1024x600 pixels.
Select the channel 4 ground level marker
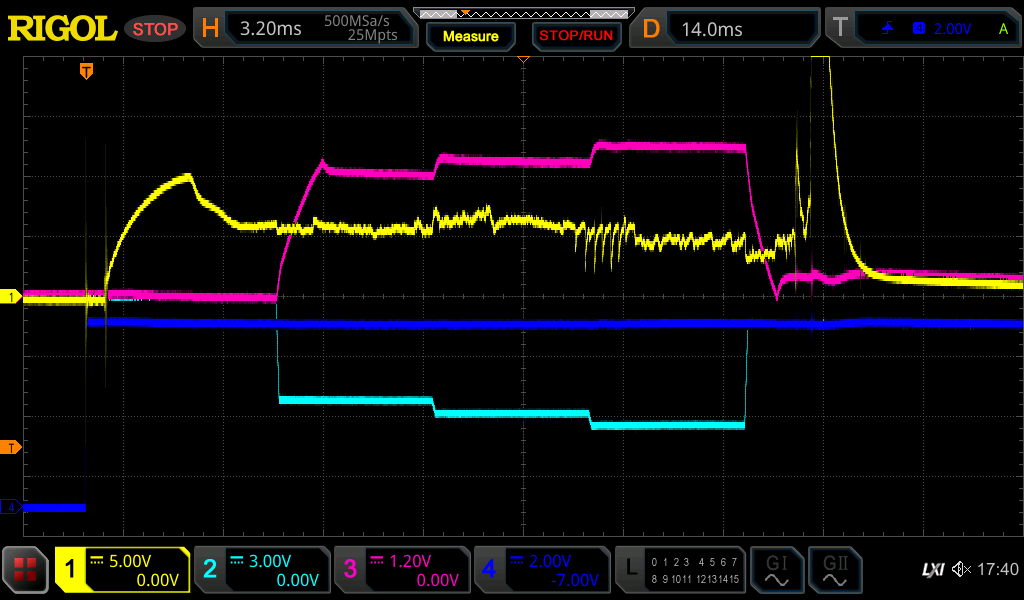click(x=12, y=508)
